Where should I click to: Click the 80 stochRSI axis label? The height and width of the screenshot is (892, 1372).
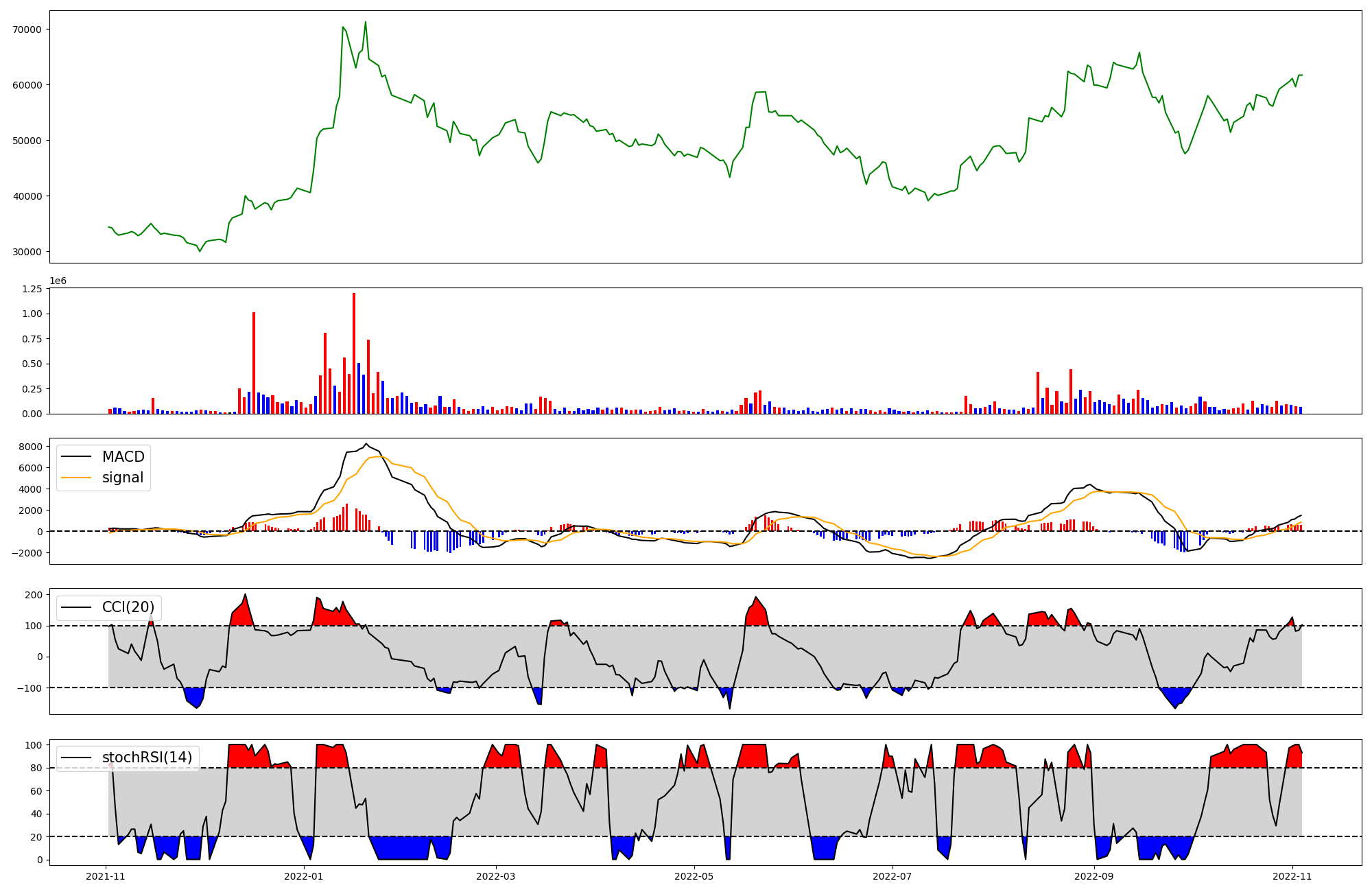coord(36,768)
